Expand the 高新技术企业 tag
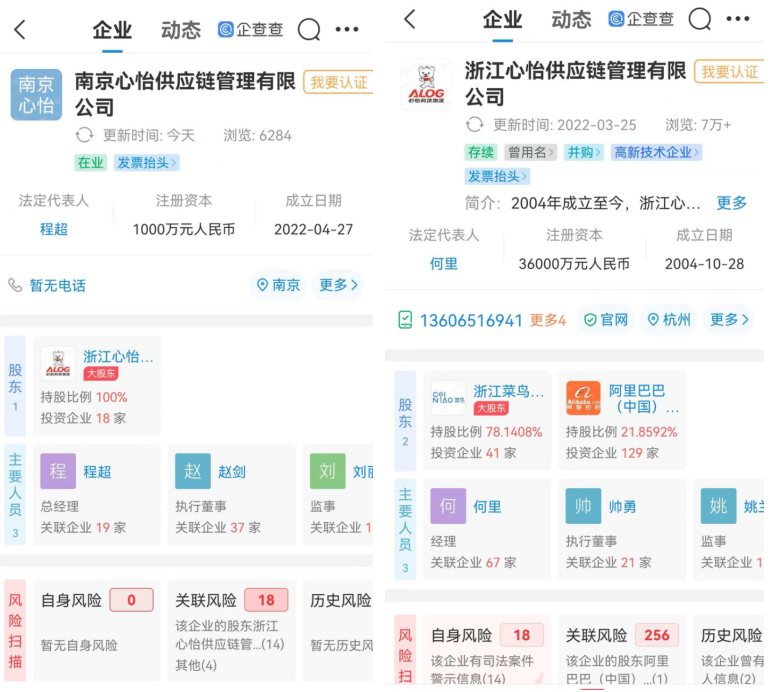Screen dimensions: 772x692 click(x=656, y=152)
